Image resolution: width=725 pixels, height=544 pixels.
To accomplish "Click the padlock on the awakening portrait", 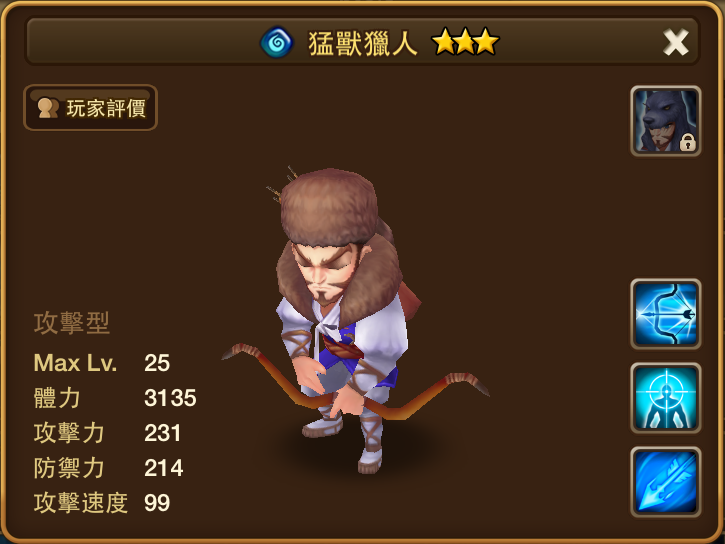I will [x=688, y=142].
